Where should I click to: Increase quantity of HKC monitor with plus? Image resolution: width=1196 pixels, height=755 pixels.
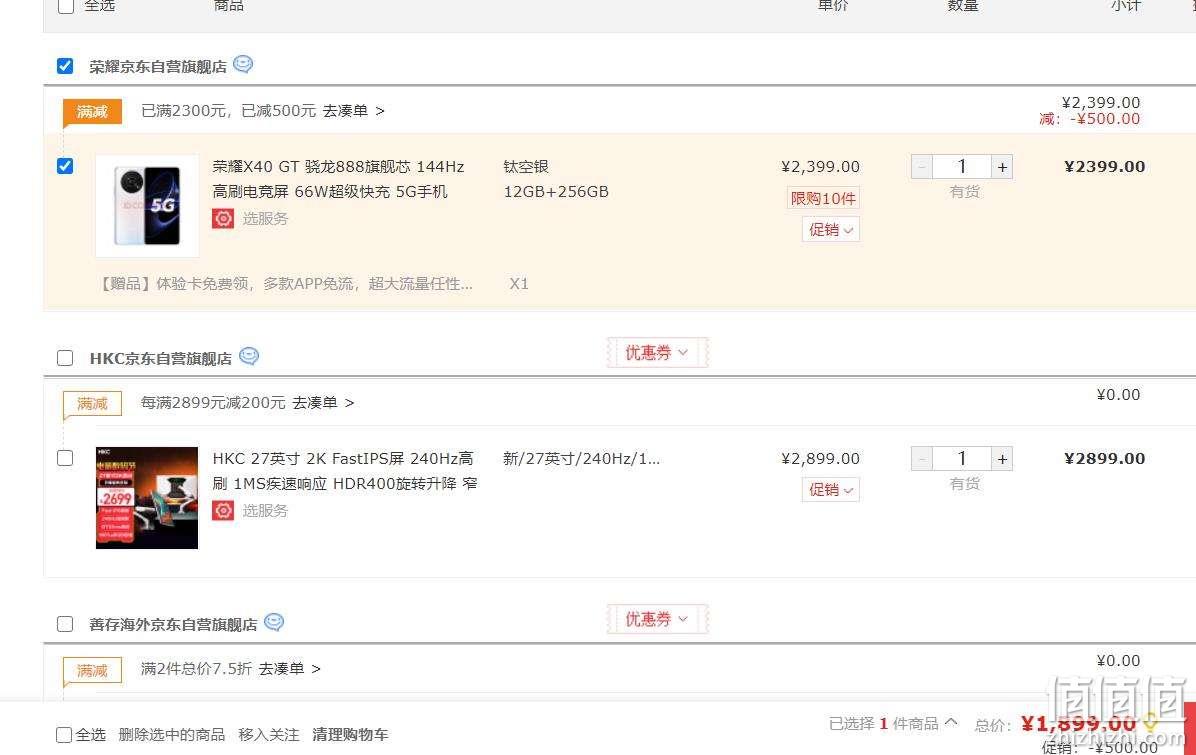(x=1002, y=459)
